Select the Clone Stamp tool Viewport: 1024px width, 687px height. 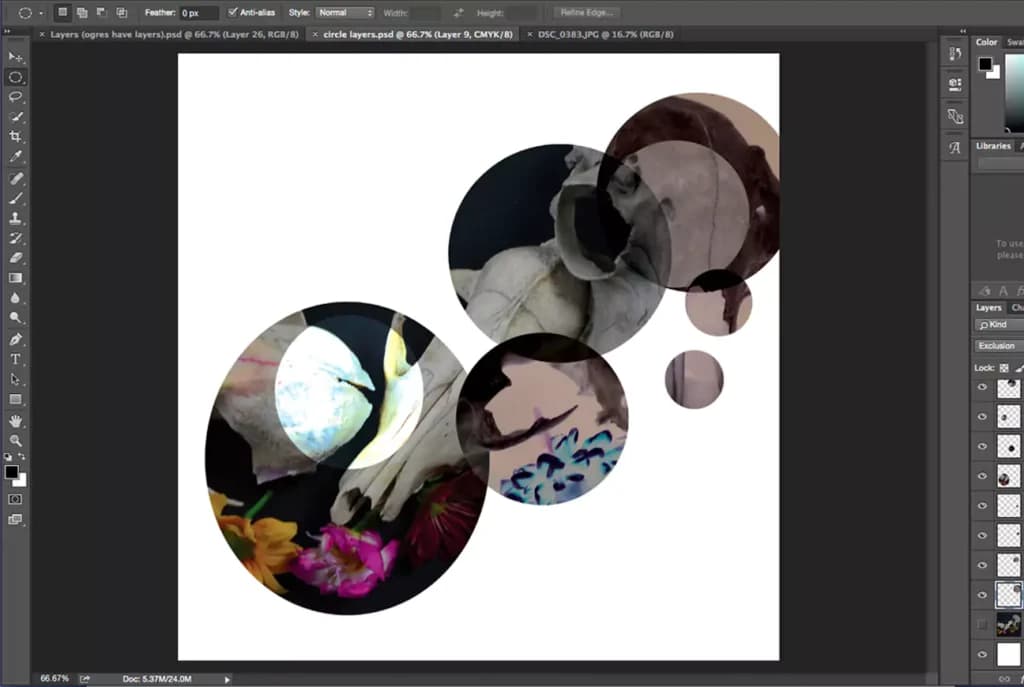[16, 218]
